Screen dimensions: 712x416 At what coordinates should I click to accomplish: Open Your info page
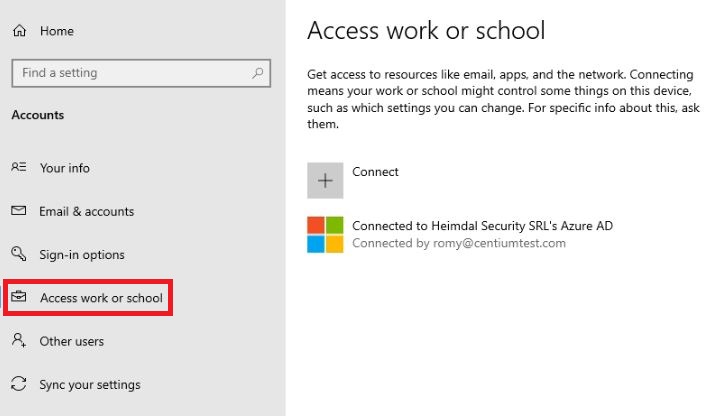tap(64, 168)
